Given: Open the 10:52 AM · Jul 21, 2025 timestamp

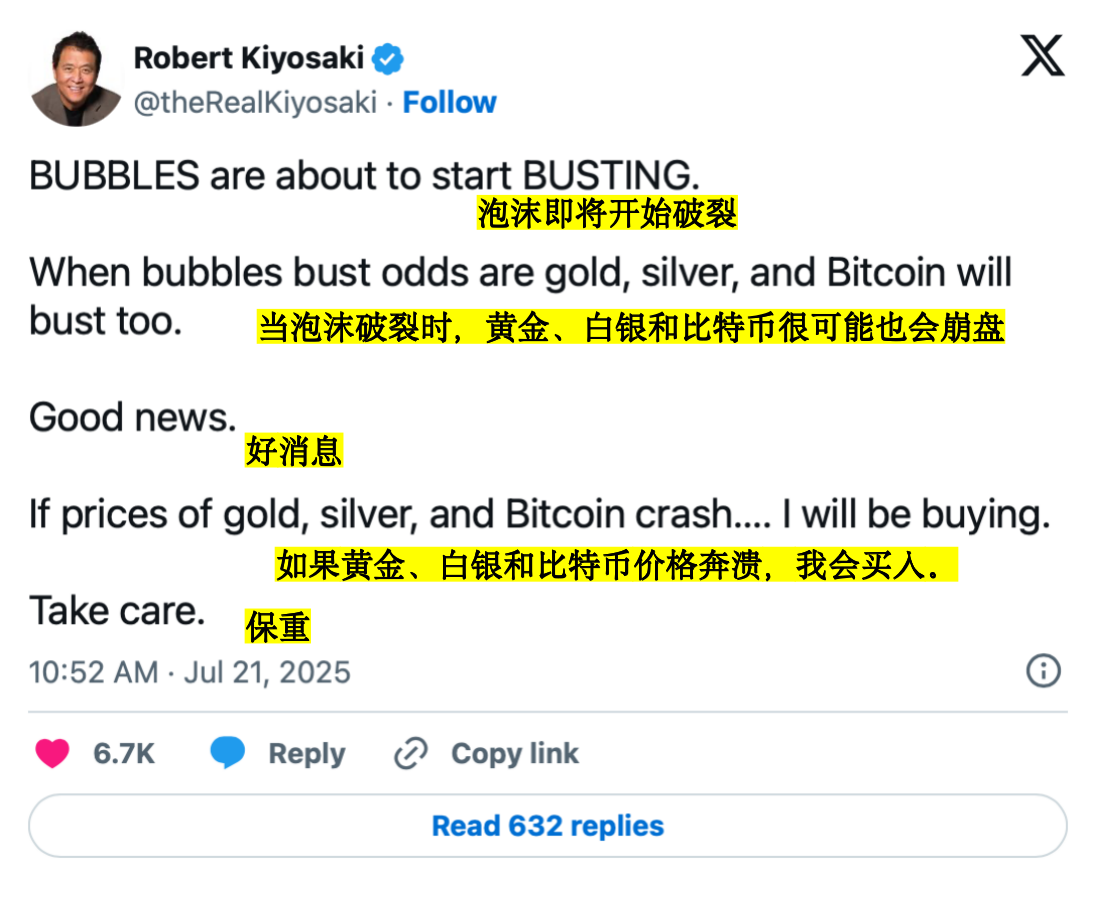Looking at the screenshot, I should tap(189, 672).
